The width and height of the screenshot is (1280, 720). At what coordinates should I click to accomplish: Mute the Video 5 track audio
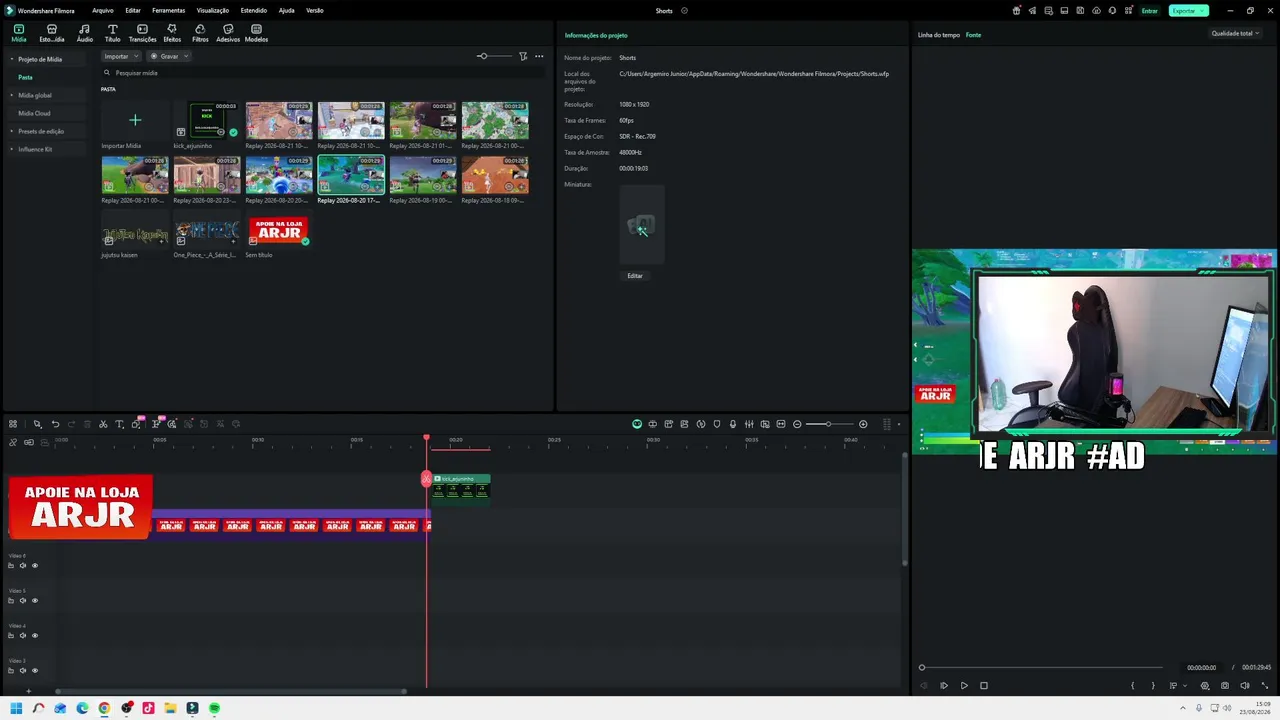[23, 601]
